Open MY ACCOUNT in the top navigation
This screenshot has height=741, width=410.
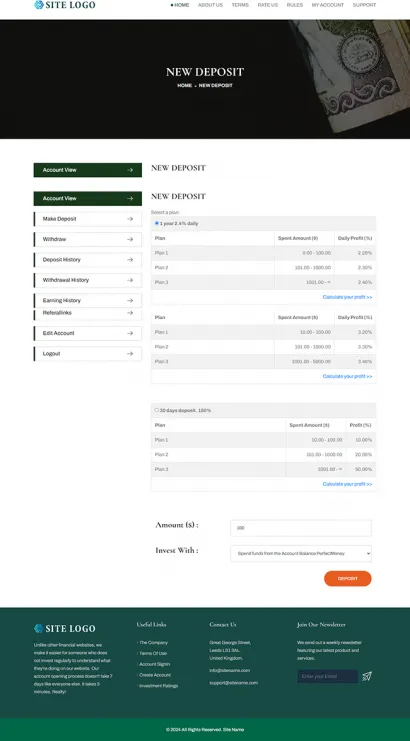(328, 5)
